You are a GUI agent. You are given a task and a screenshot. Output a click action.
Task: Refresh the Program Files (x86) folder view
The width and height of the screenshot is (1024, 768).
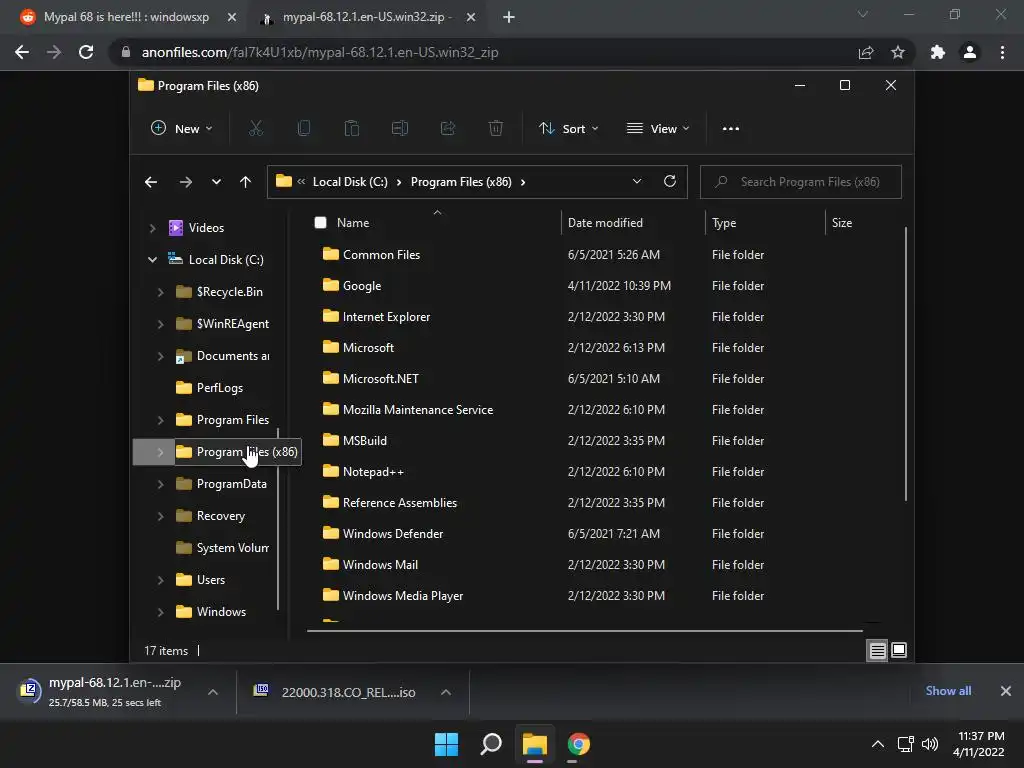click(669, 182)
